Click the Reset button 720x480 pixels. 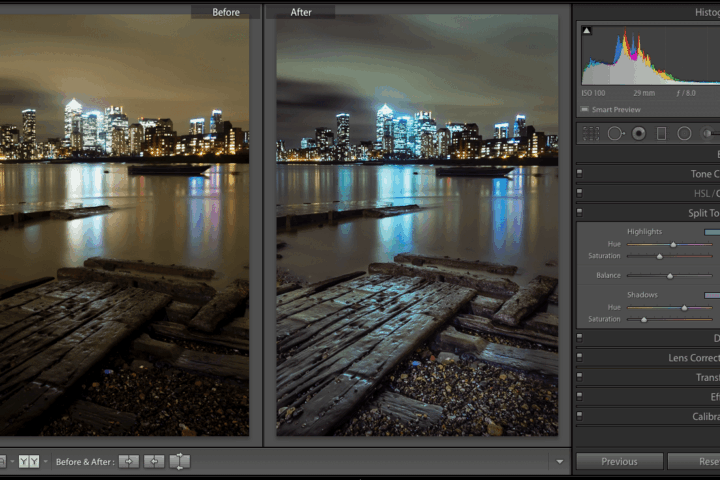[x=694, y=461]
